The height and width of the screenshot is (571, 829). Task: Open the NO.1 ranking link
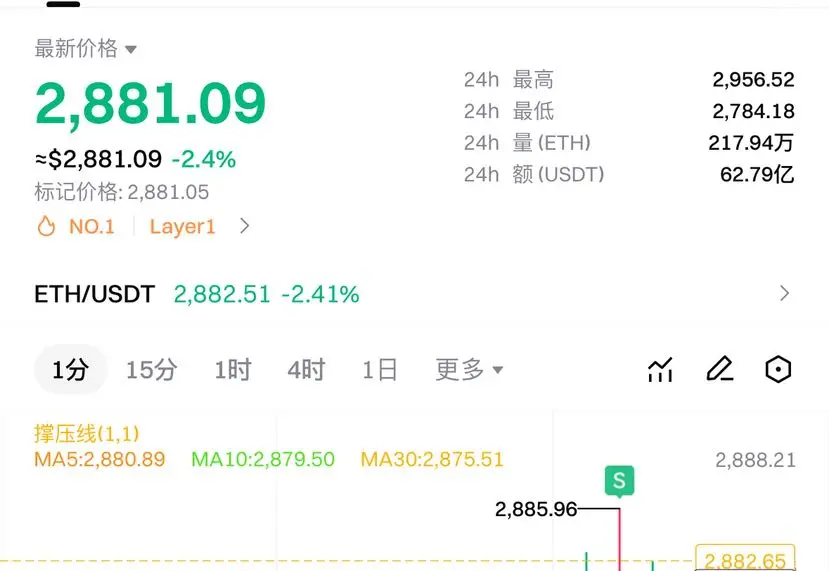(91, 226)
